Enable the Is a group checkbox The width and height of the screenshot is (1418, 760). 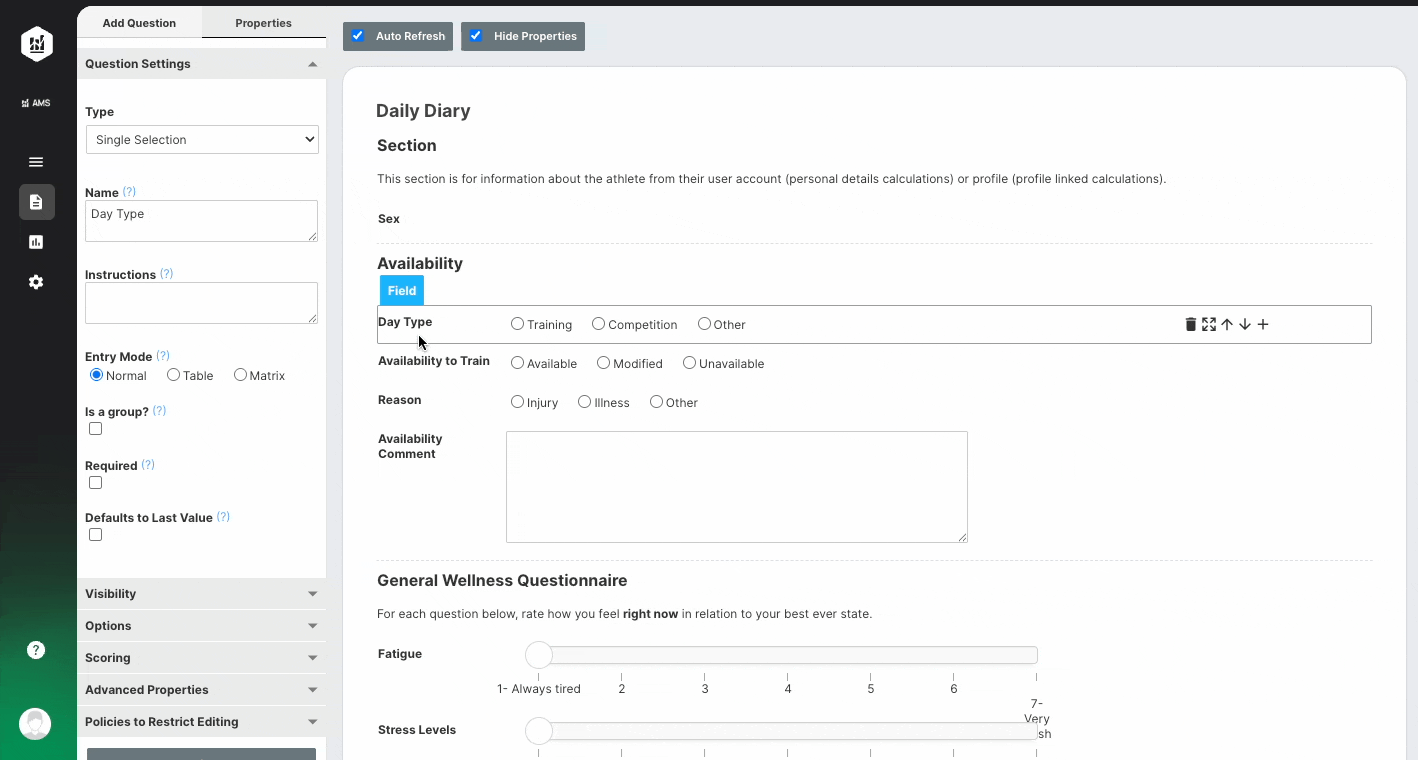96,429
